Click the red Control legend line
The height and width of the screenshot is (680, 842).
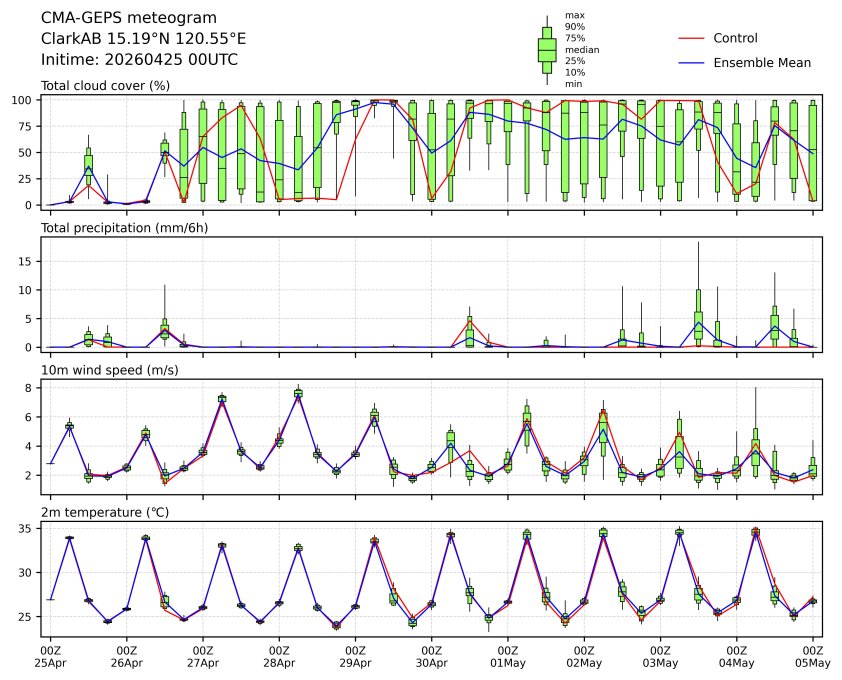(x=692, y=38)
